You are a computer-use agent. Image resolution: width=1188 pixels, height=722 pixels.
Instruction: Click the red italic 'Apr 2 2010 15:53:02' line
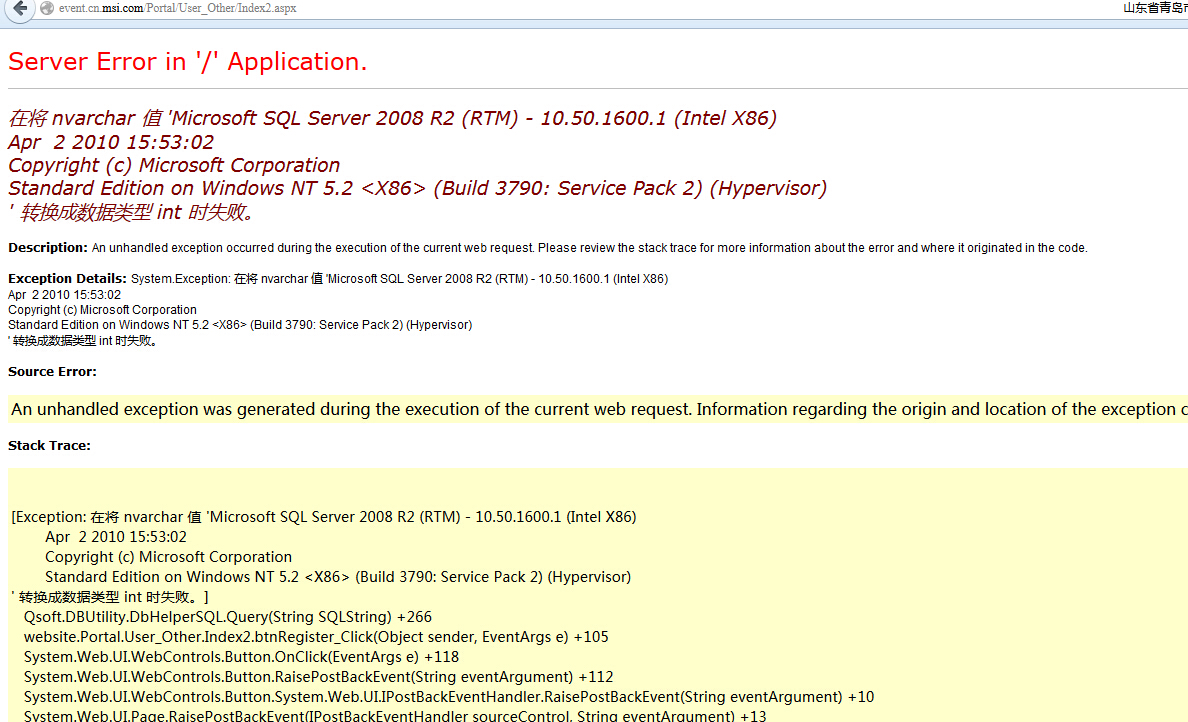click(x=111, y=142)
